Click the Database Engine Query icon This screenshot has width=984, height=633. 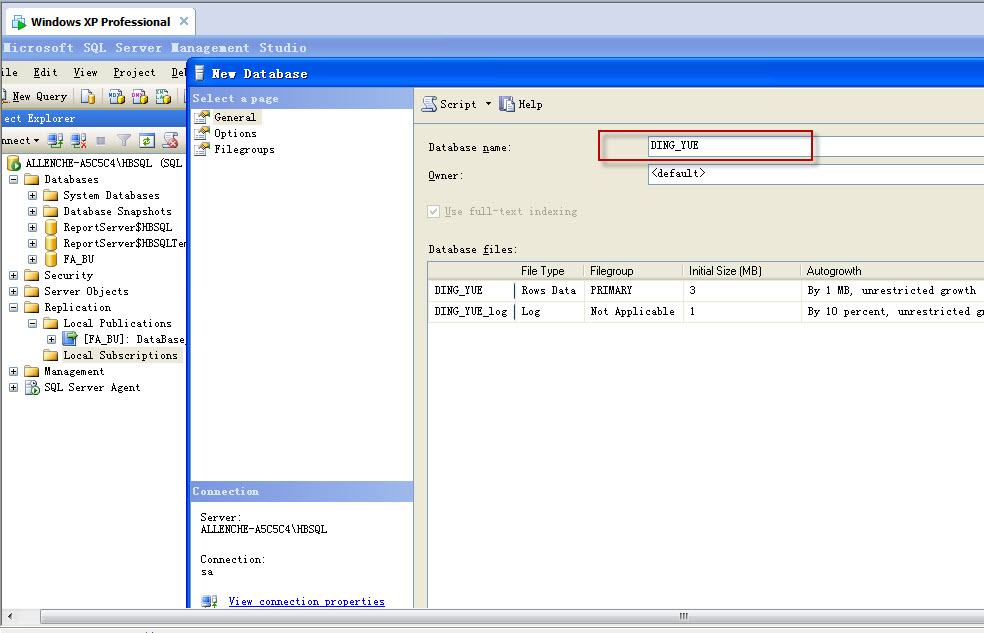pyautogui.click(x=88, y=96)
